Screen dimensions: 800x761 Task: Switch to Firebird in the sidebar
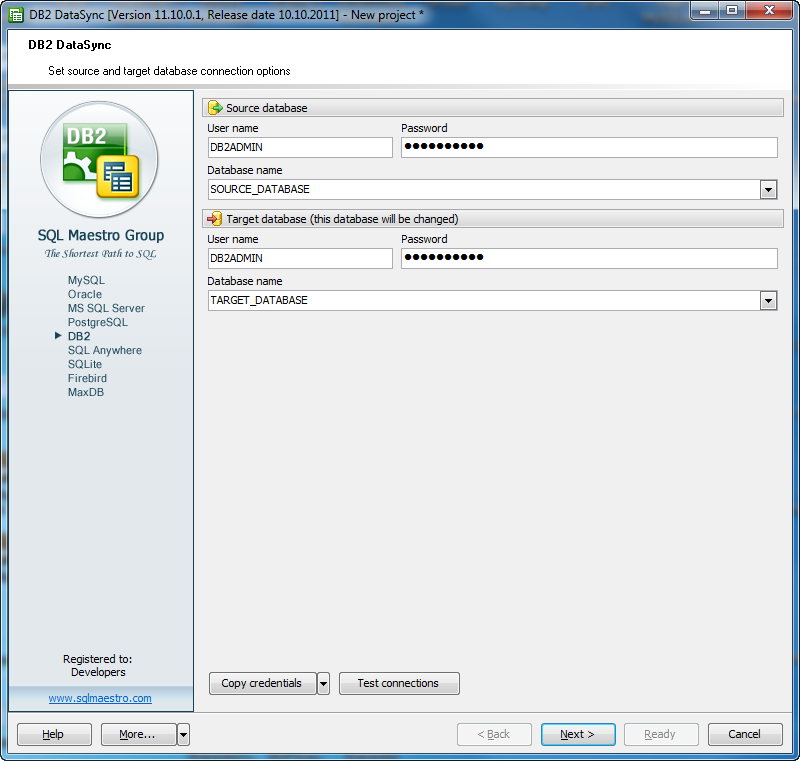coord(87,378)
